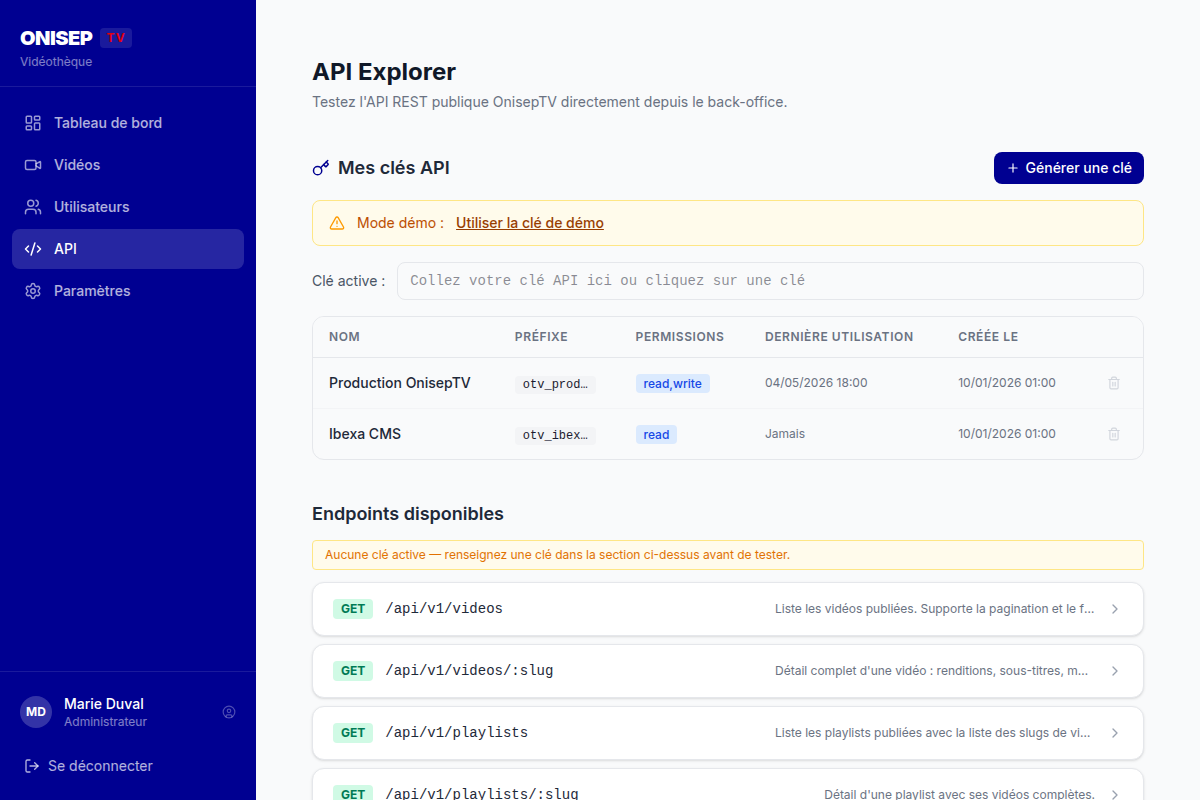Screen dimensions: 1200x800
Task: Click the MD avatar circle
Action: click(x=36, y=712)
